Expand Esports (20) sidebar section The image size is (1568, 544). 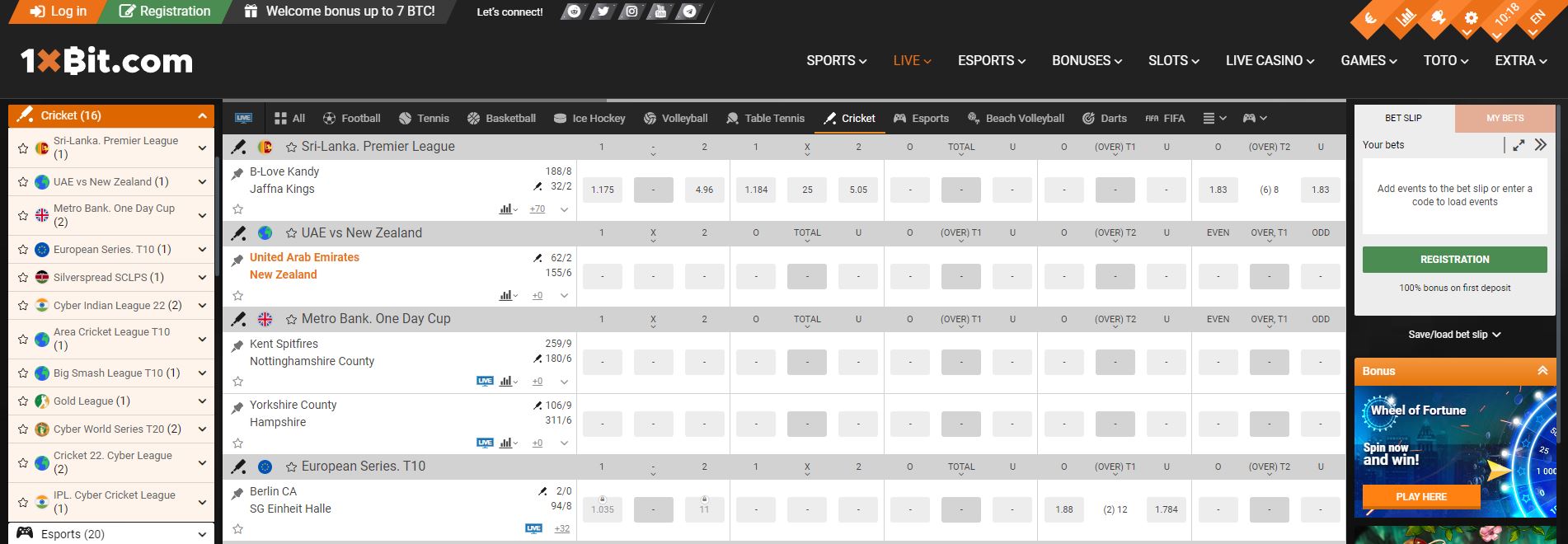click(x=202, y=534)
